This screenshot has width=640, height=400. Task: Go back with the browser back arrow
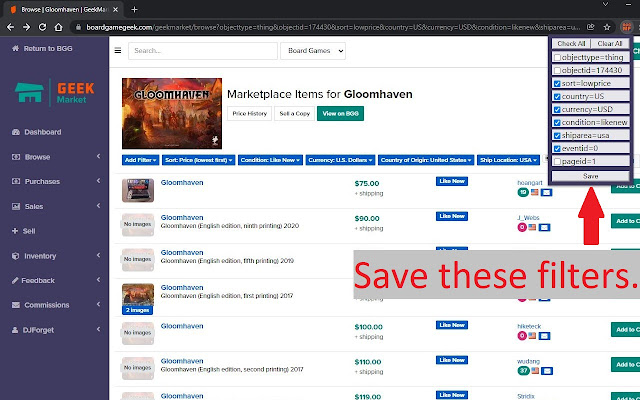[x=11, y=27]
